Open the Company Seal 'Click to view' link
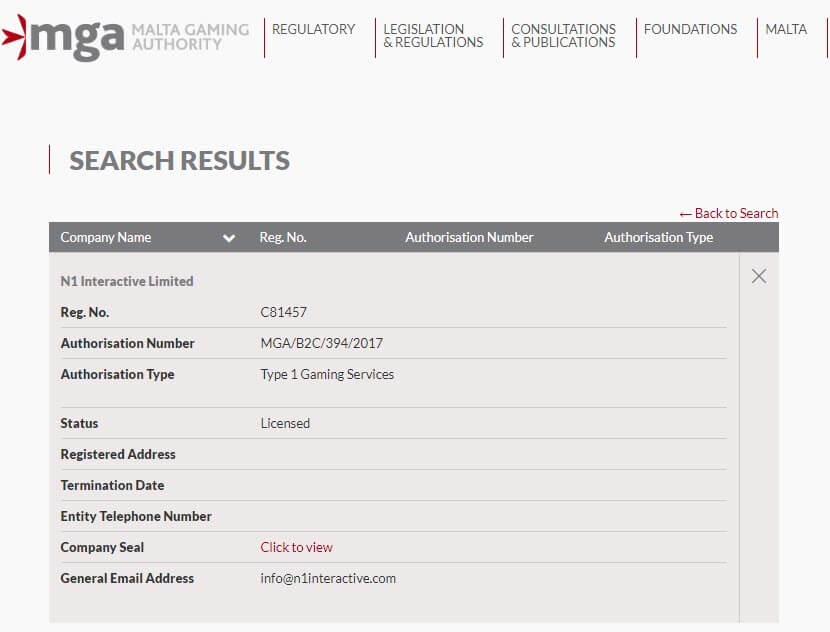 (296, 547)
